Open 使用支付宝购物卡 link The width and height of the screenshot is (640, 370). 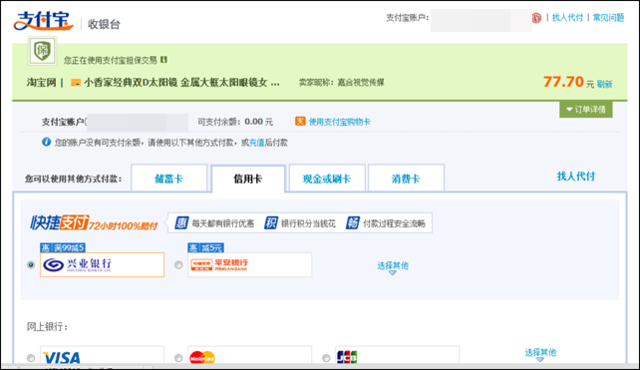point(339,122)
